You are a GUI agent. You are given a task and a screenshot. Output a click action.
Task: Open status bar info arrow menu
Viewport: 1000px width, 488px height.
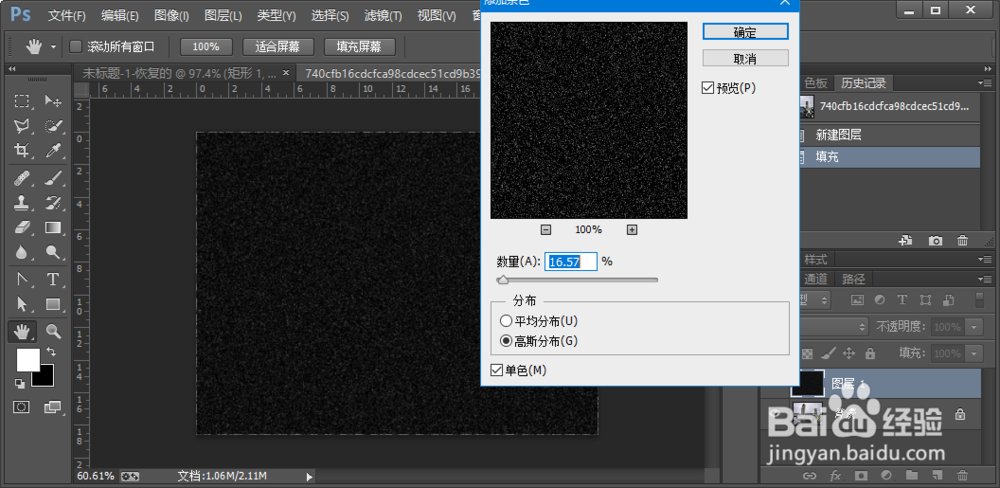coord(309,476)
